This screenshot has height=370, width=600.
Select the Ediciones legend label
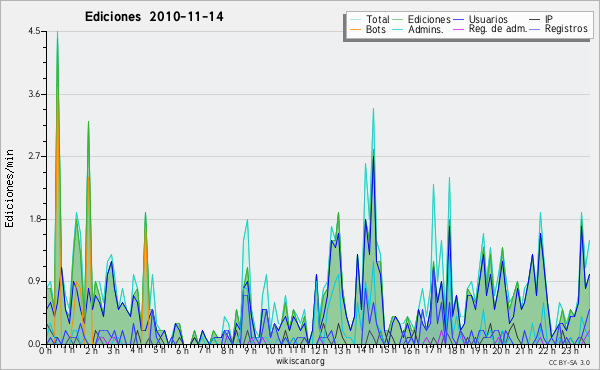pyautogui.click(x=429, y=19)
